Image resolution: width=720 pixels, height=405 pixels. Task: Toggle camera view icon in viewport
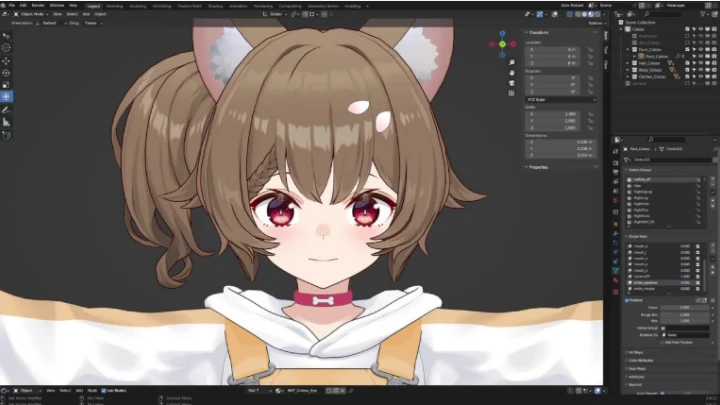point(512,83)
